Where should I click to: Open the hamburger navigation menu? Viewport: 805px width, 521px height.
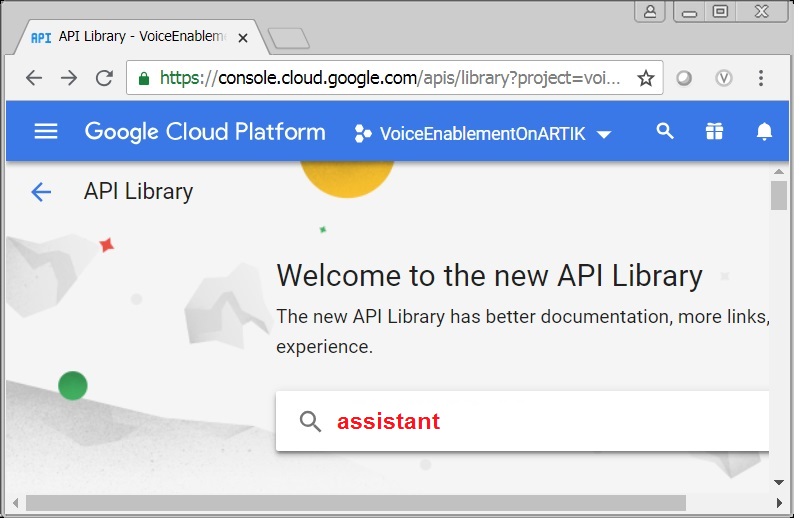[x=46, y=131]
